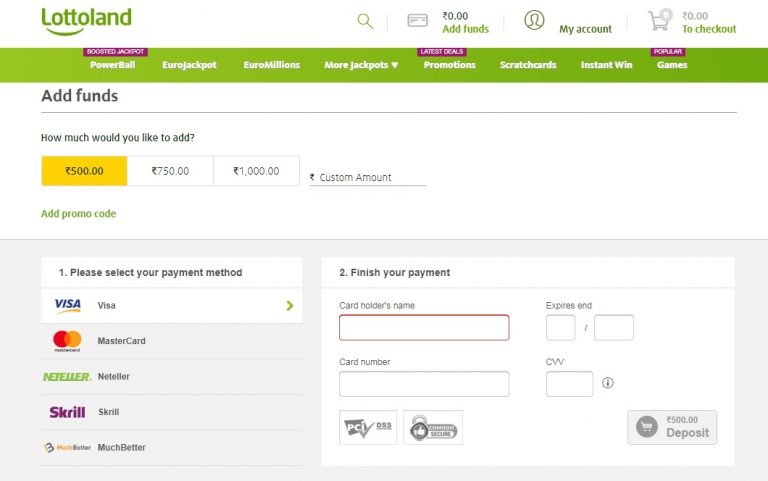Click the CVV info icon
768x481 pixels.
608,383
